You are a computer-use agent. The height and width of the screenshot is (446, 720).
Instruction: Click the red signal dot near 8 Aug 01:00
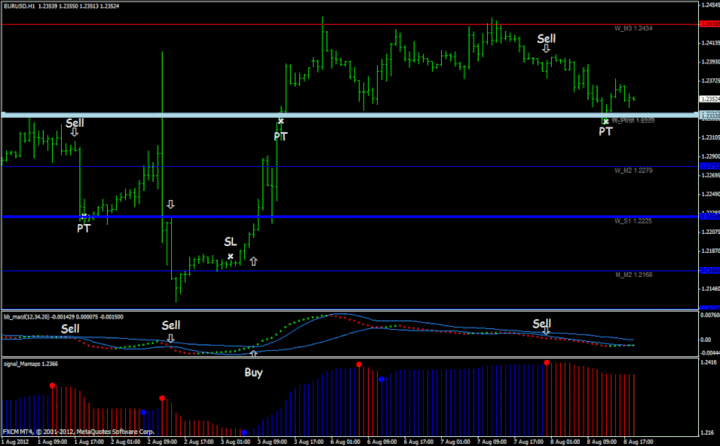(547, 363)
